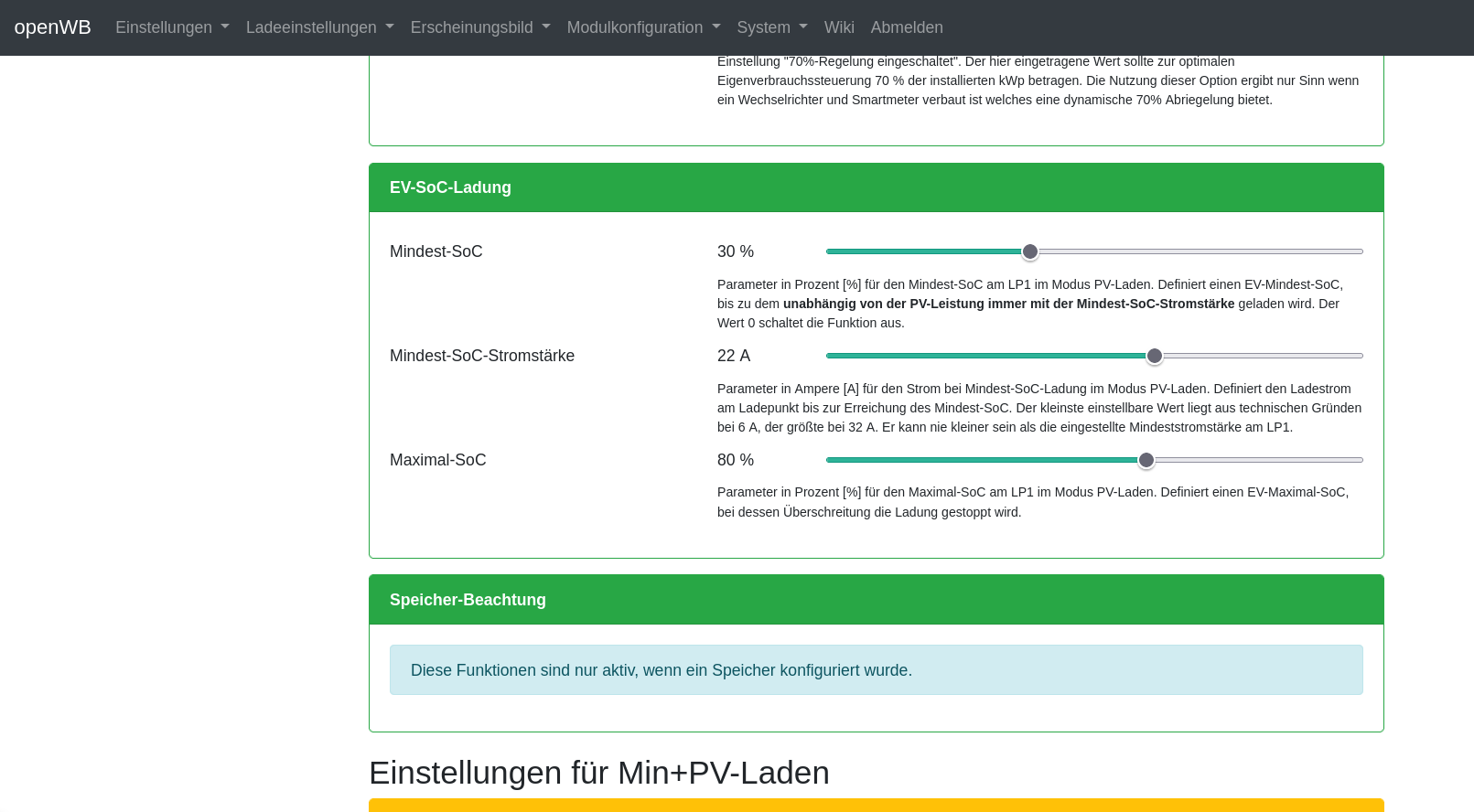Click the Mindest-SoC label
1474x812 pixels.
pos(436,251)
